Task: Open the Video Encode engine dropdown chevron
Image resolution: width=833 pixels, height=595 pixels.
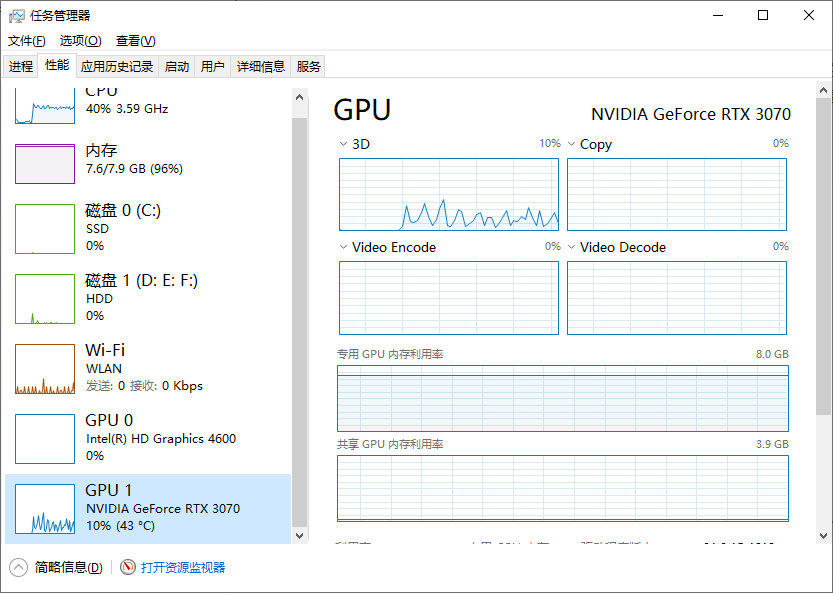Action: coord(343,247)
